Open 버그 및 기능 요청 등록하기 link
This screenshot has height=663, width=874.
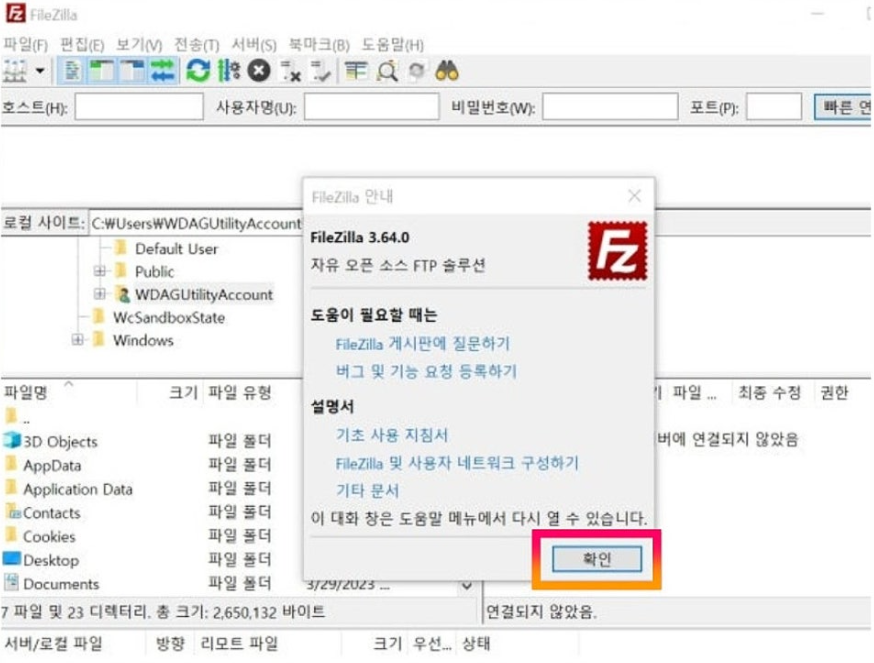(426, 371)
